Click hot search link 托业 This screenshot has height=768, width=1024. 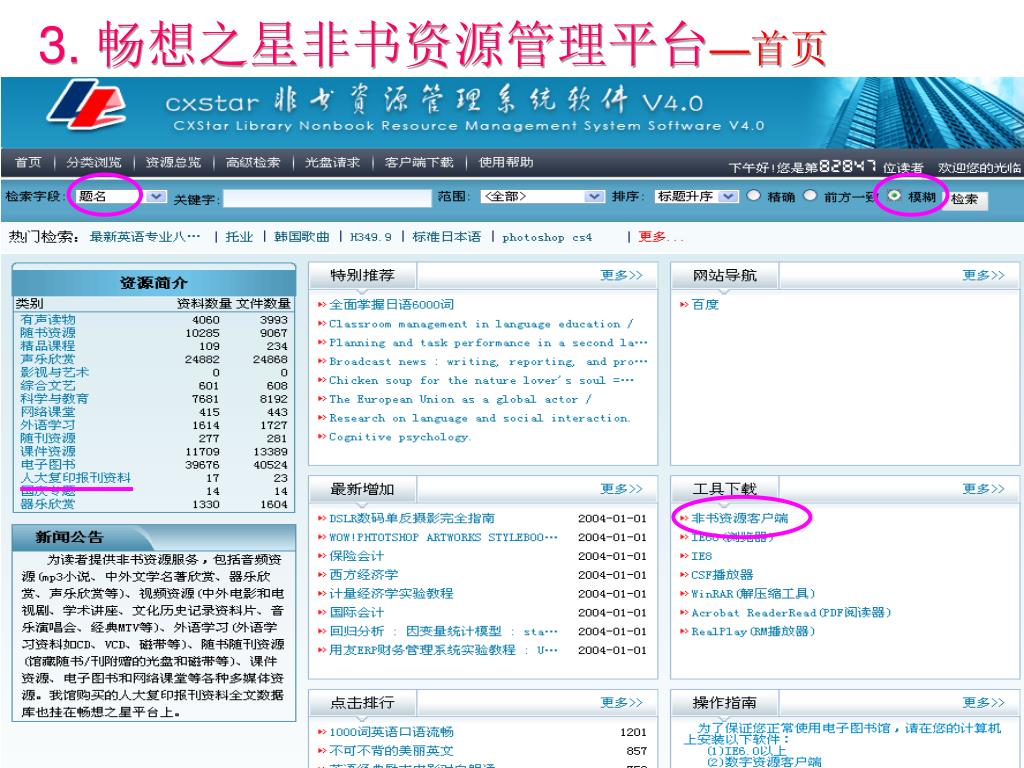239,237
